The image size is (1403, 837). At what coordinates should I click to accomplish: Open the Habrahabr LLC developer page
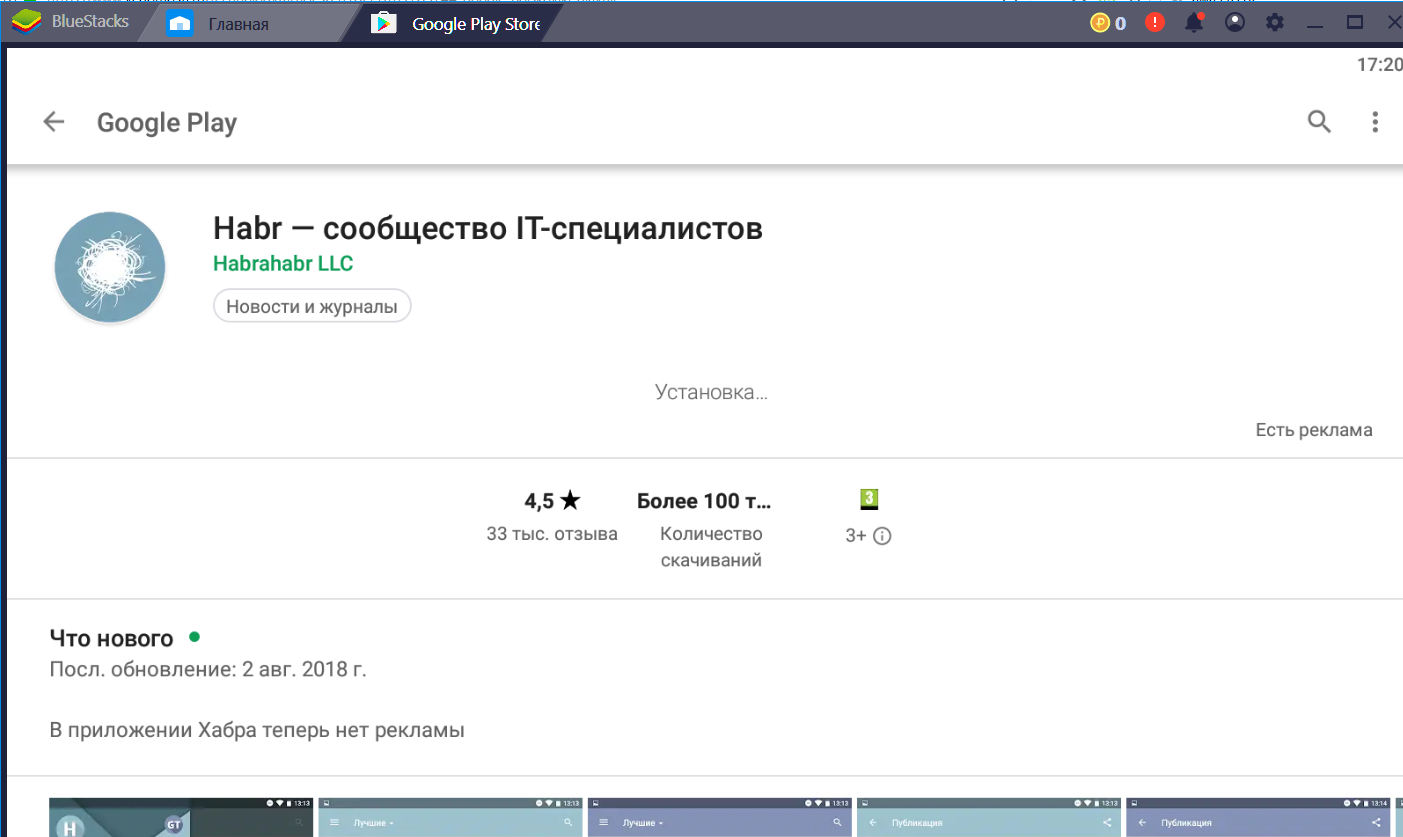point(283,264)
